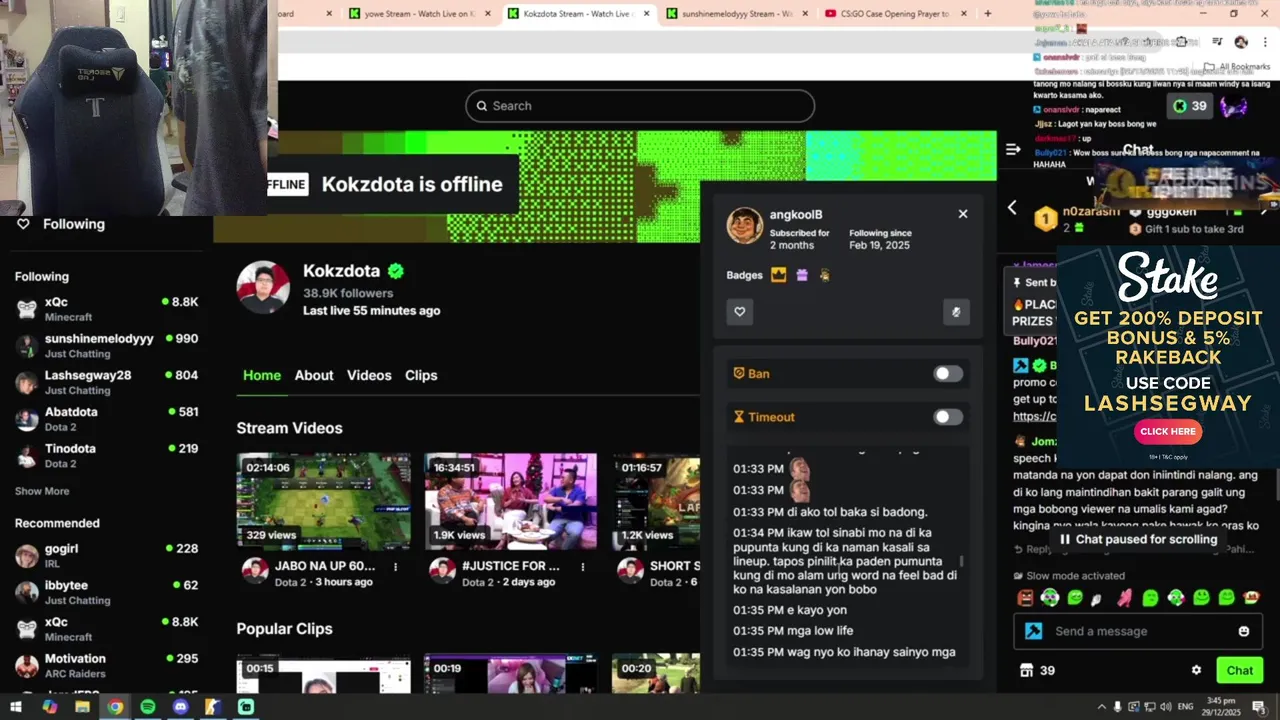Open All Bookmarks folder

click(x=1237, y=67)
